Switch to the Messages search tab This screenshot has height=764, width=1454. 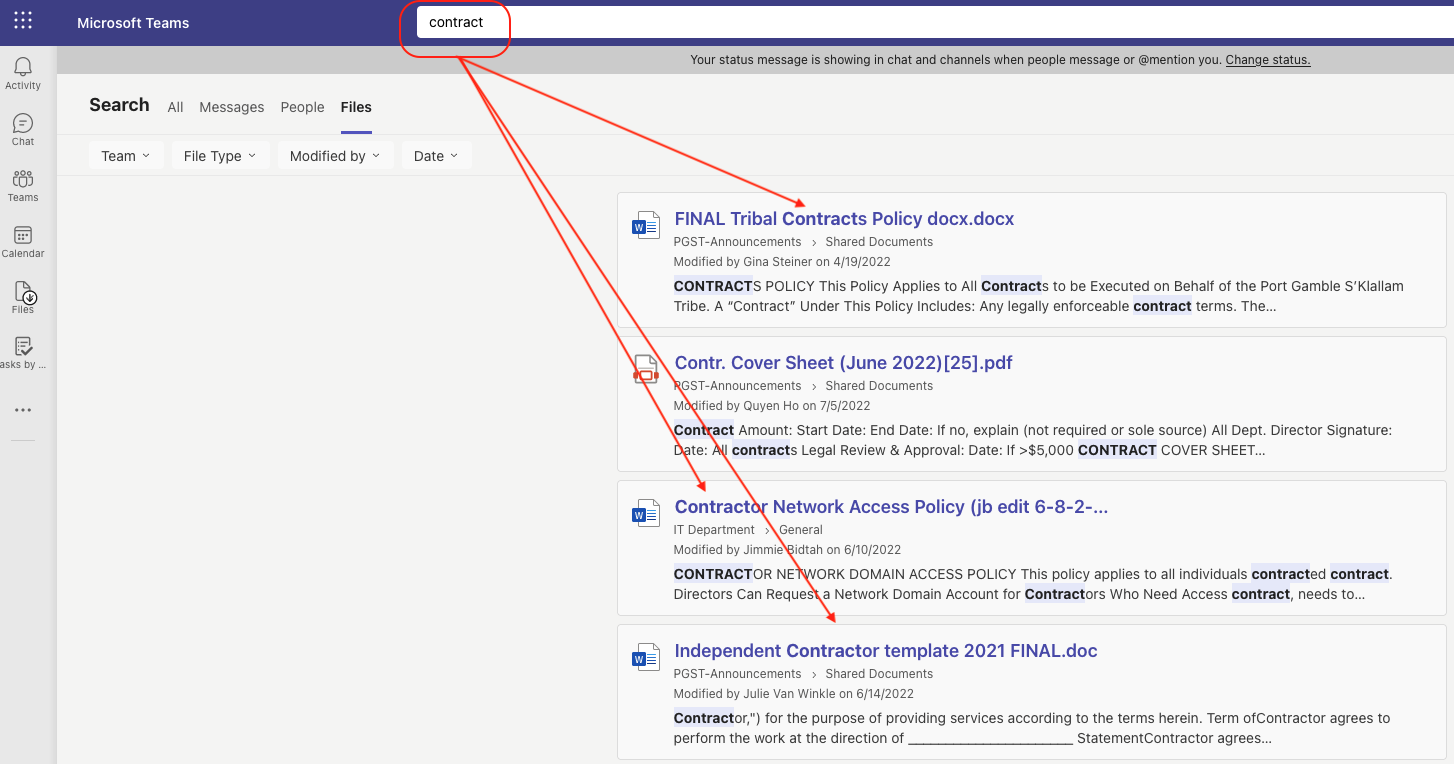click(232, 107)
